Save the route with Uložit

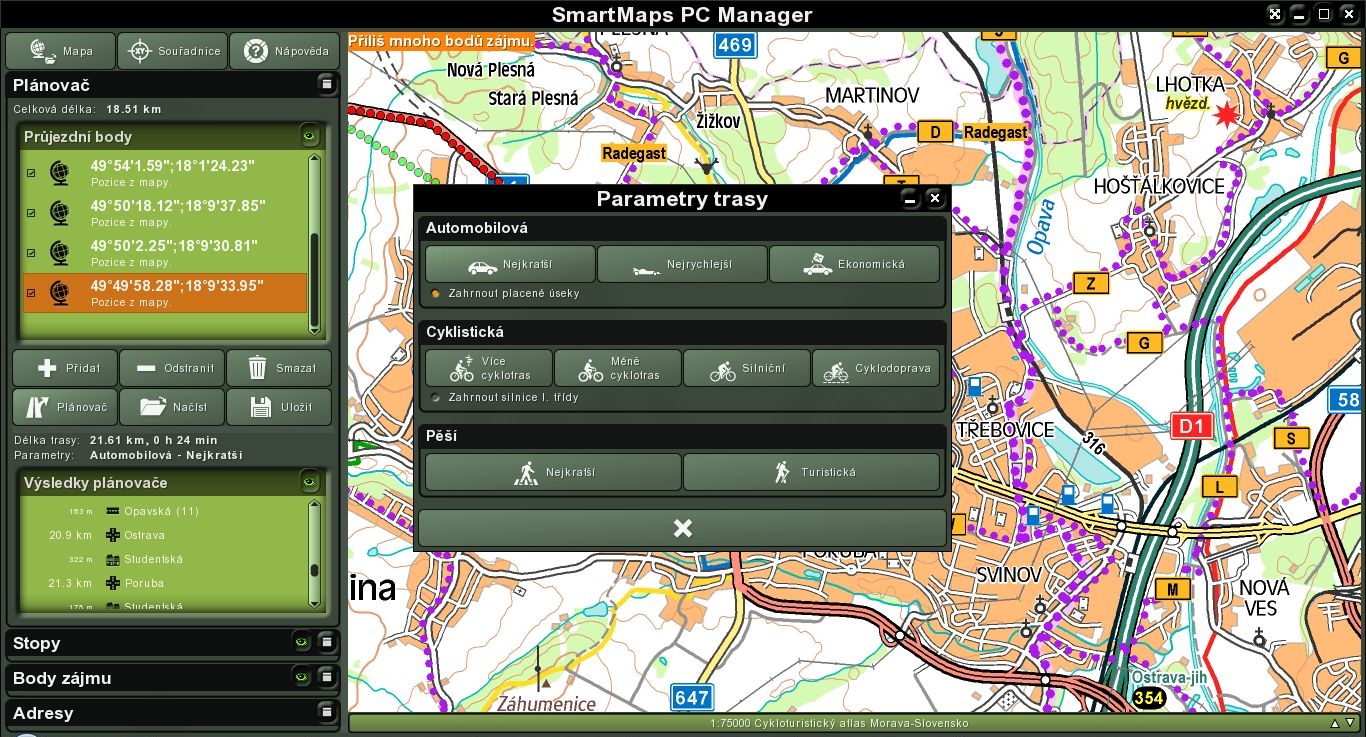coord(279,407)
